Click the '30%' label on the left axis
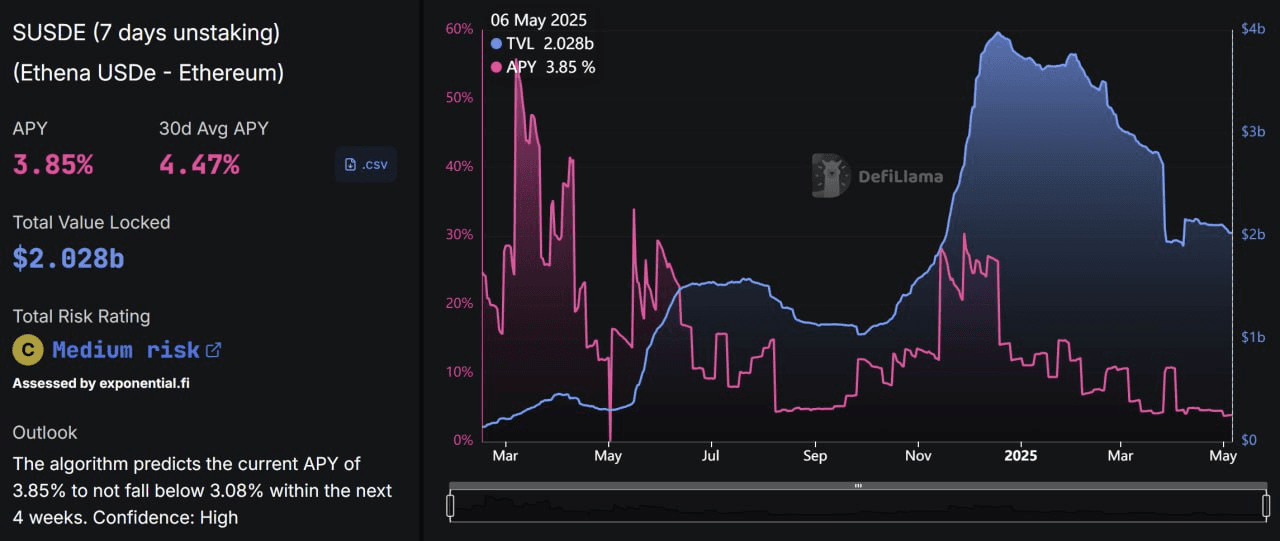1280x541 pixels. (x=459, y=234)
